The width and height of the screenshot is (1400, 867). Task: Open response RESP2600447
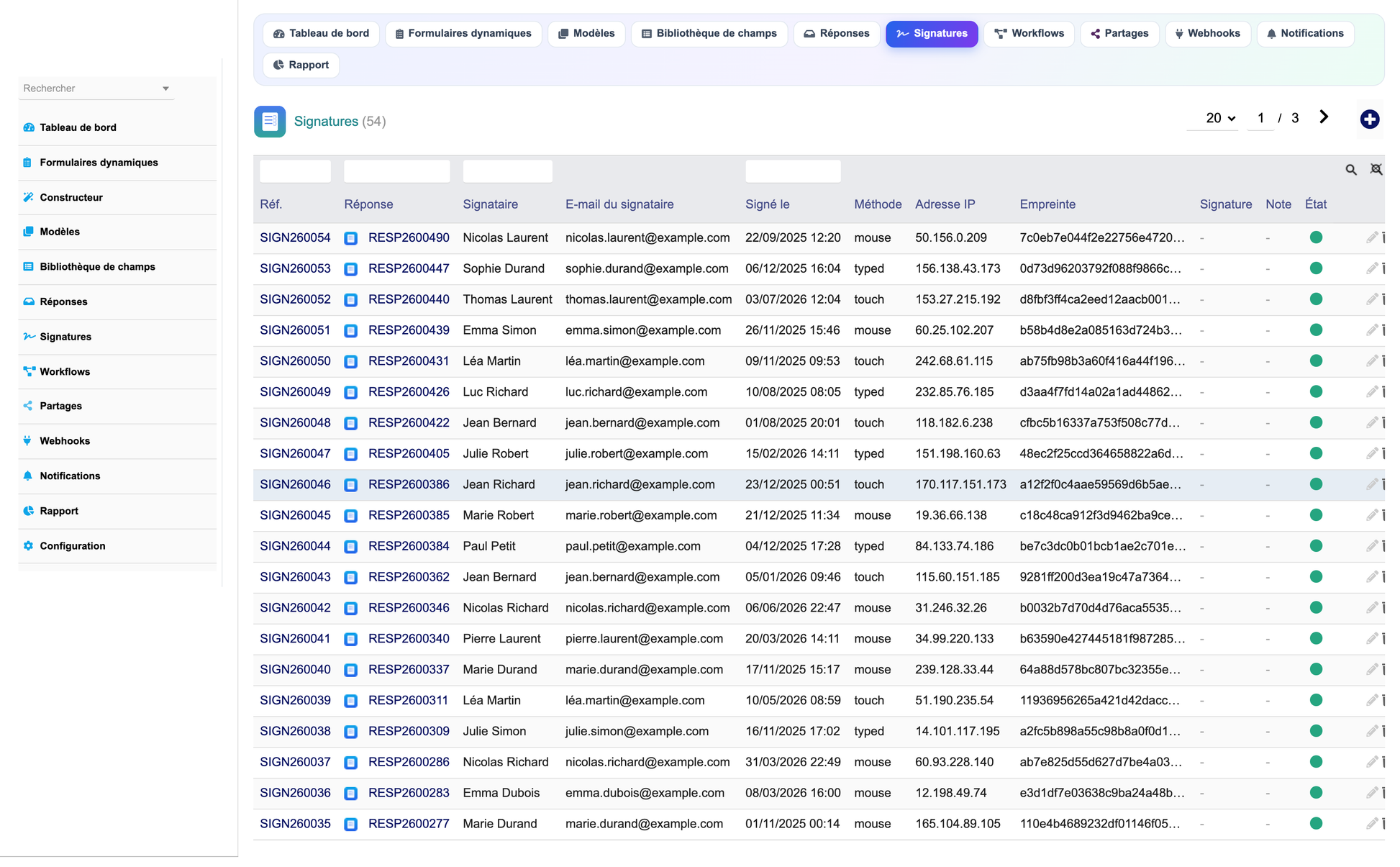[409, 269]
